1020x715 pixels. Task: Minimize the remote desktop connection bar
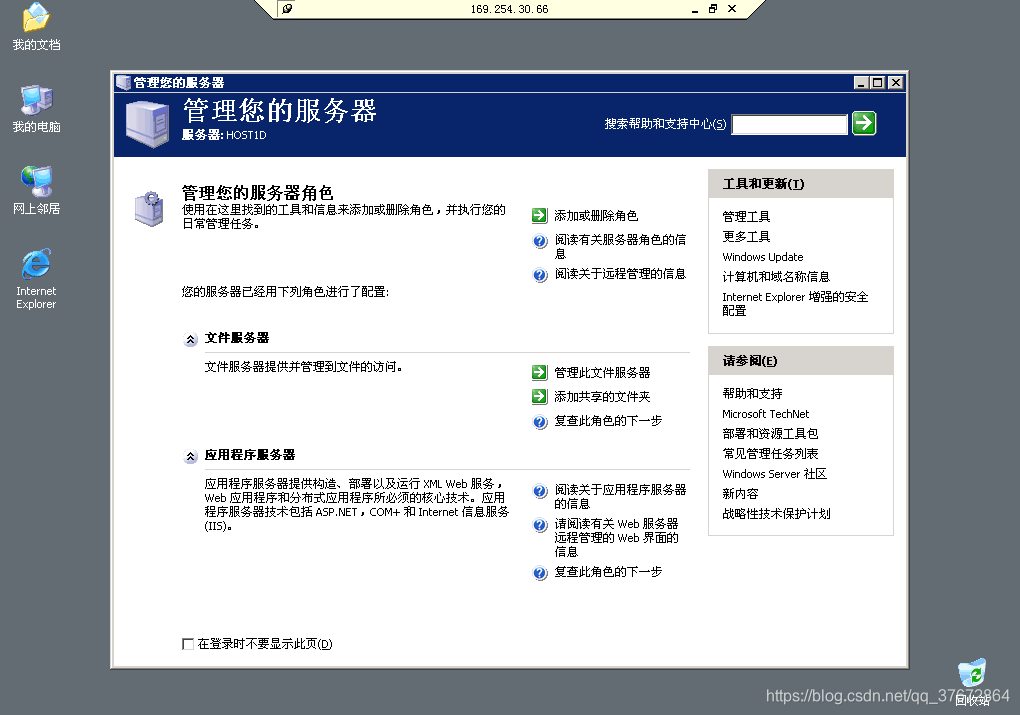click(x=695, y=9)
